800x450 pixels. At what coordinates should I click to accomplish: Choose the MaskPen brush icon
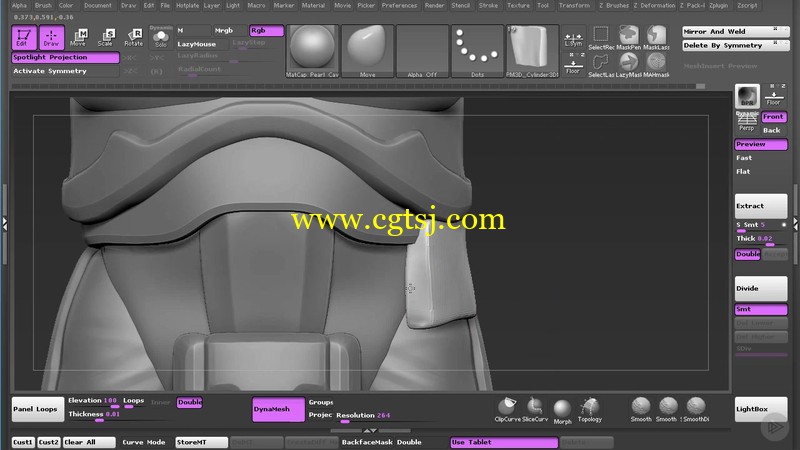[629, 38]
